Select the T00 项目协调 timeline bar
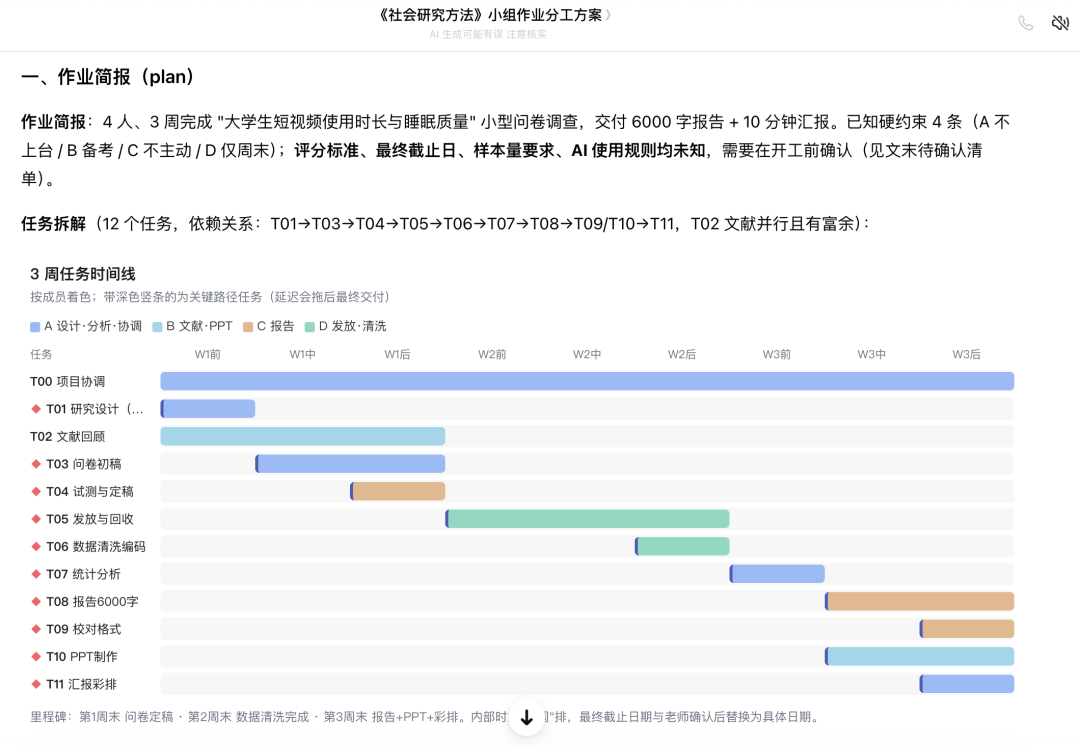The image size is (1080, 745). tap(587, 381)
